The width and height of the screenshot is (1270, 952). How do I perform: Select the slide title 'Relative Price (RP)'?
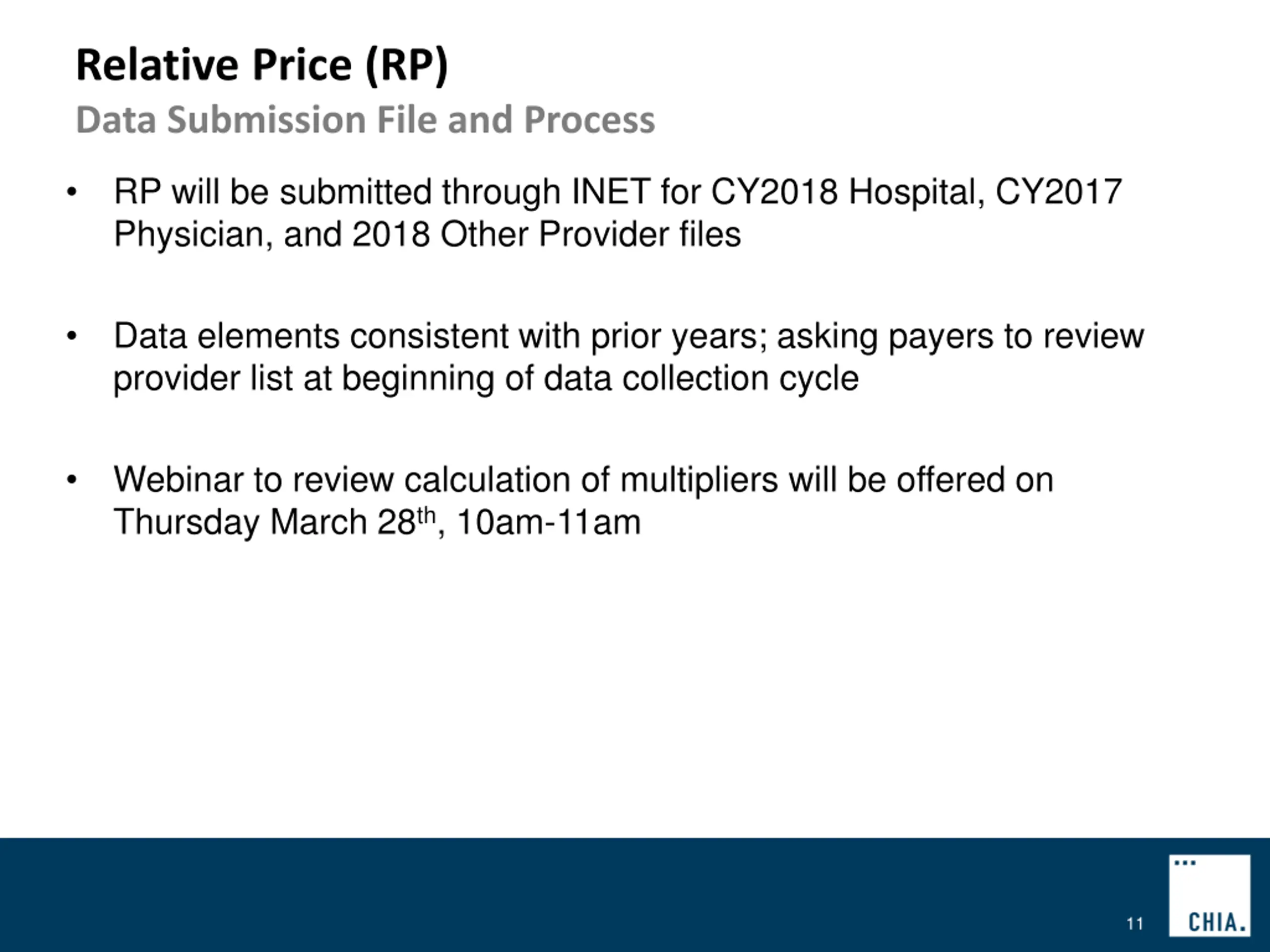click(x=262, y=65)
